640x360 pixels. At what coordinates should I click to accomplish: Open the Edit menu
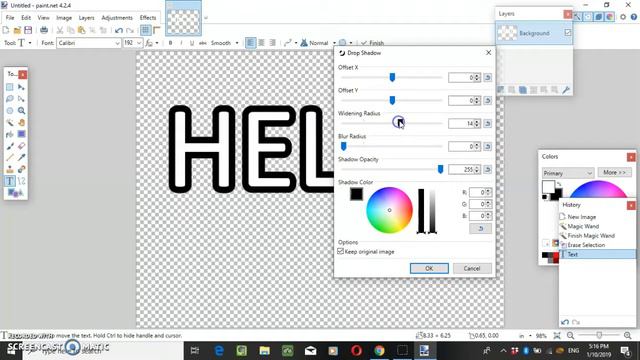click(x=26, y=18)
